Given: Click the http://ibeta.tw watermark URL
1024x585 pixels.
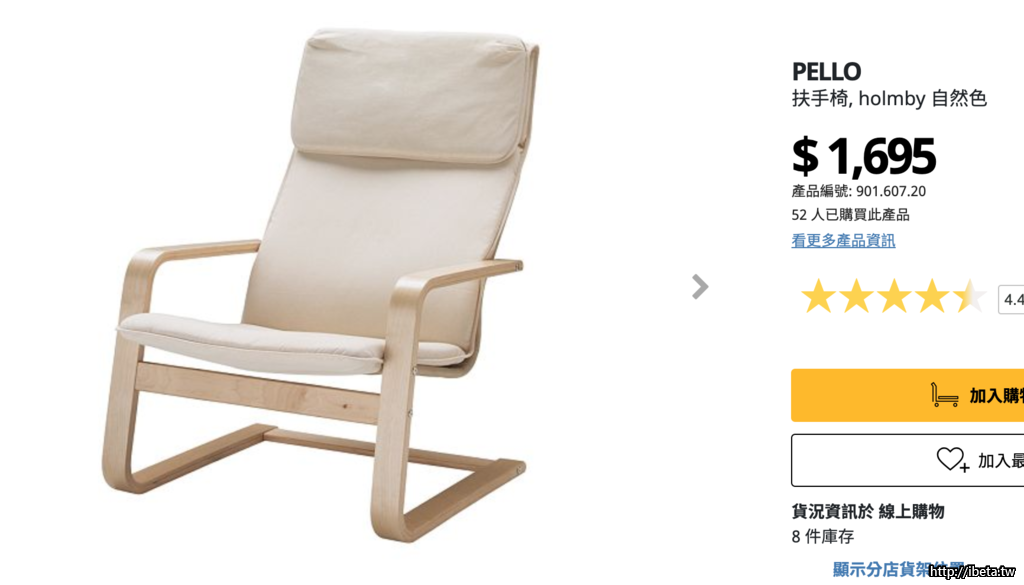Looking at the screenshot, I should coord(973,572).
